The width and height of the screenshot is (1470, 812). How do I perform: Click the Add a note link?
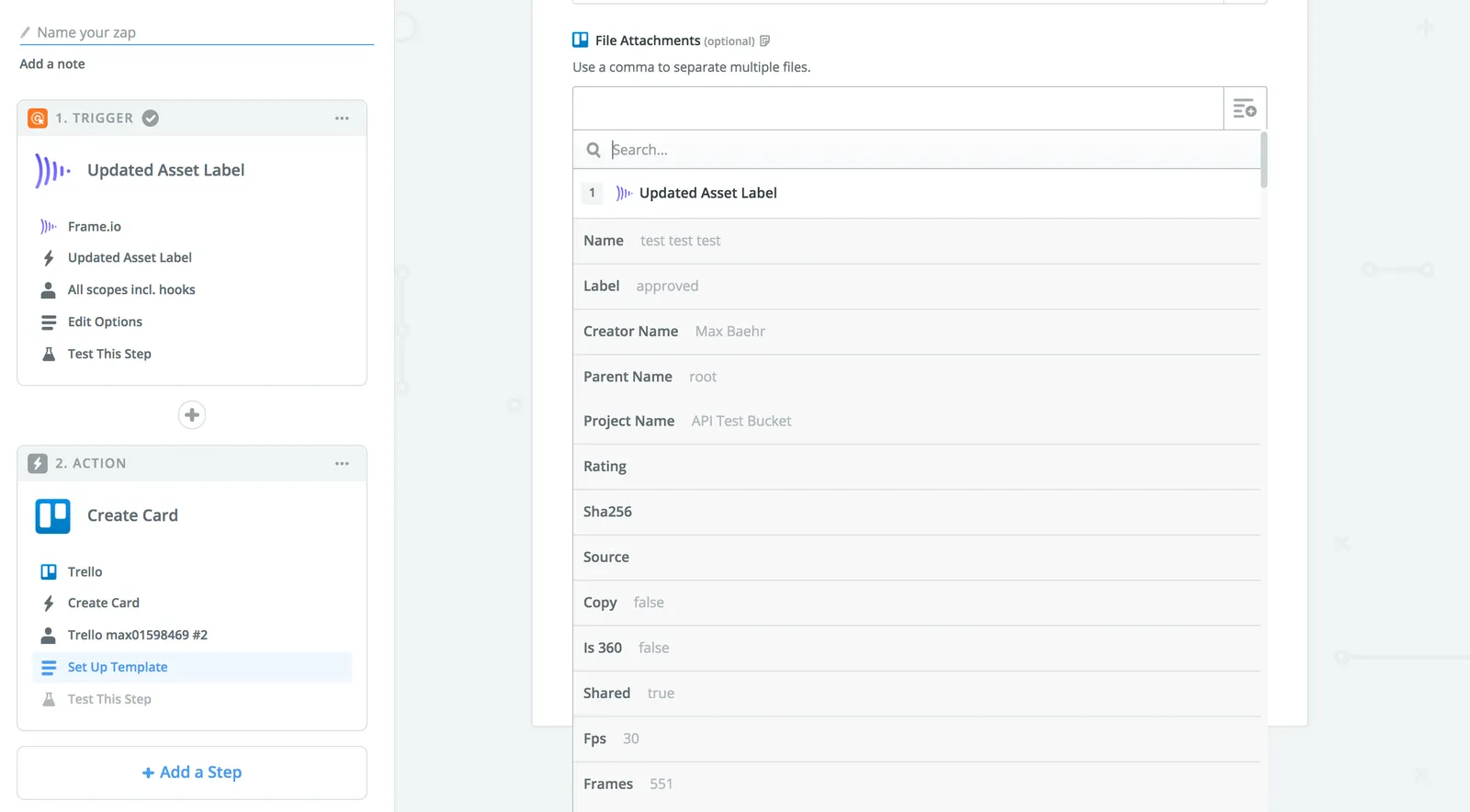pyautogui.click(x=52, y=64)
